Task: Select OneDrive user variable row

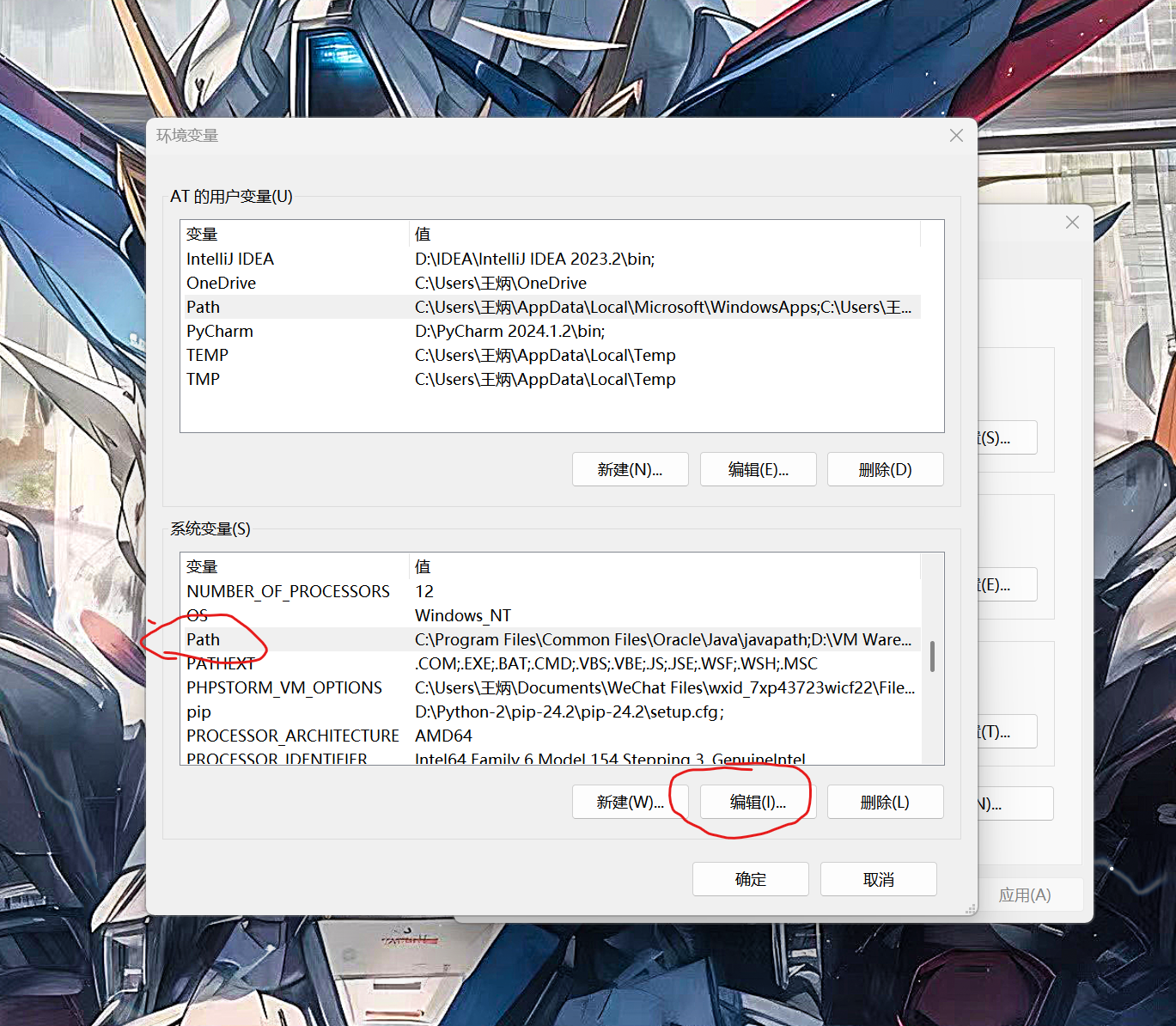Action: [x=550, y=283]
